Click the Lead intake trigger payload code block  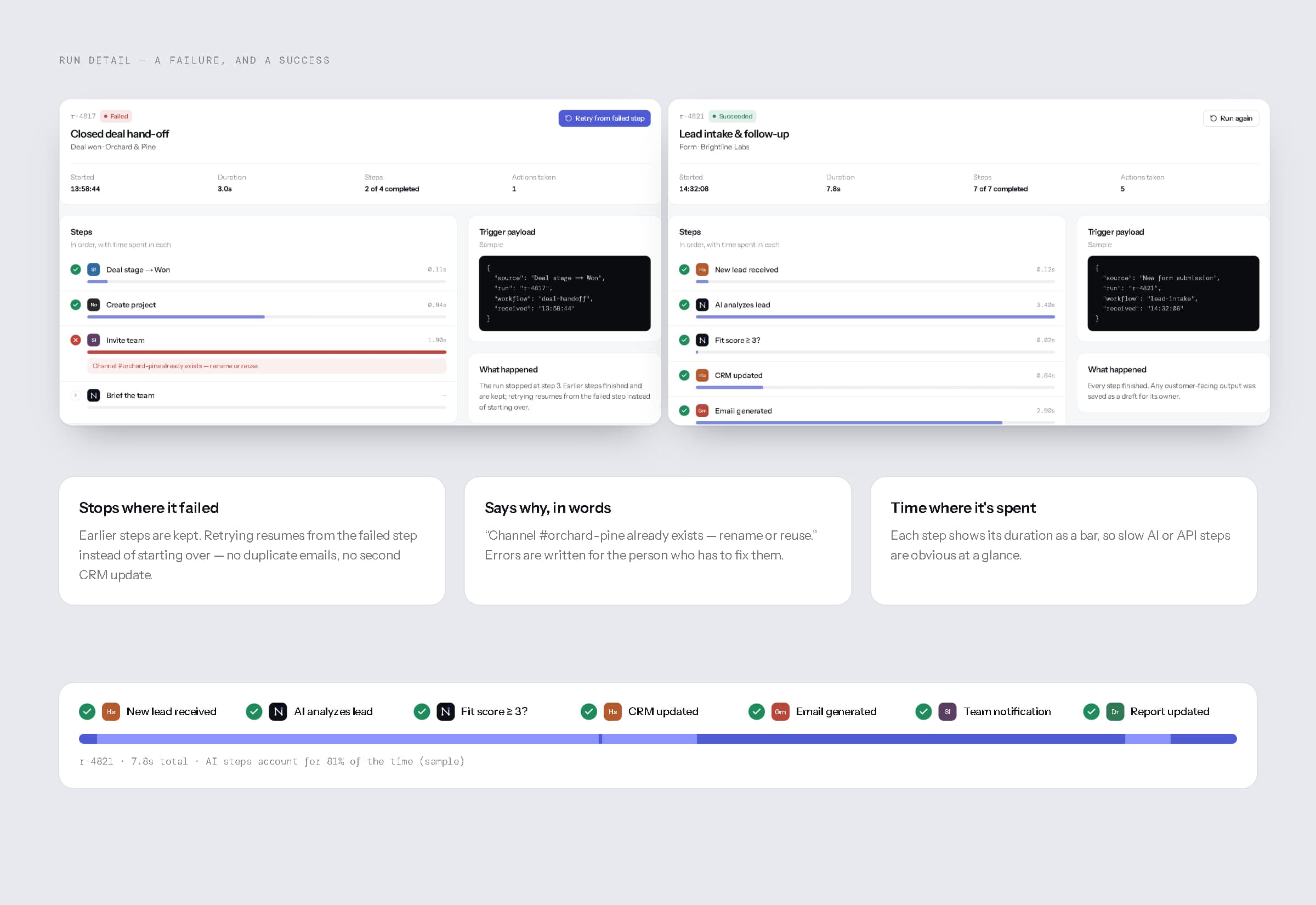1173,293
